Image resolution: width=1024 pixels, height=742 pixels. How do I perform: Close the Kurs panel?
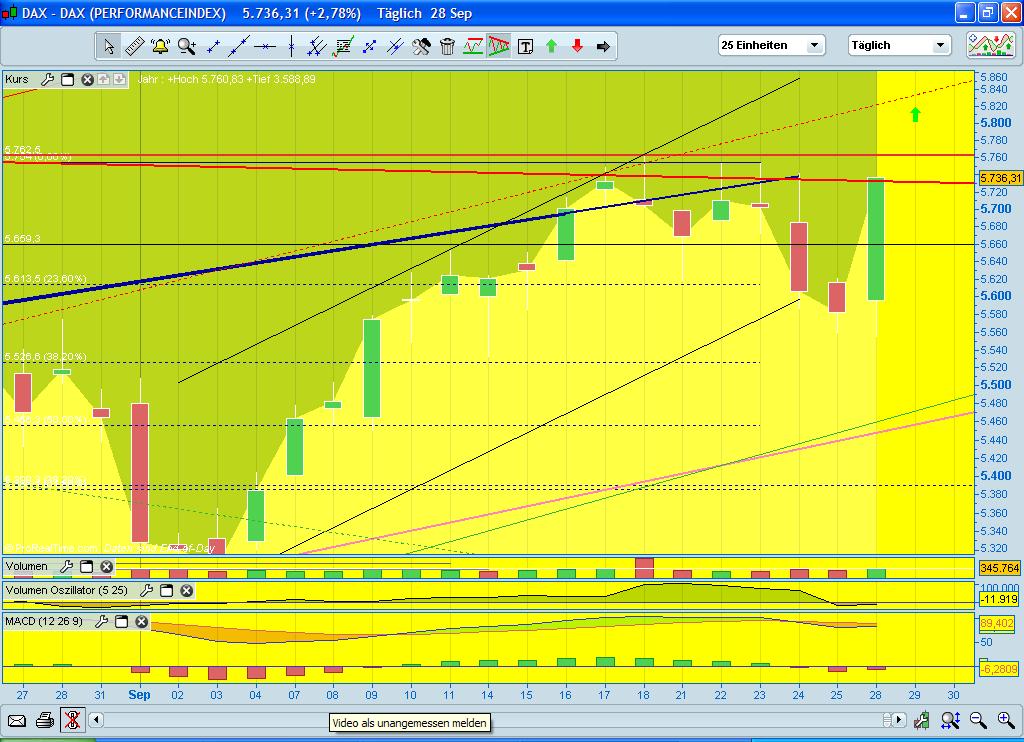[x=87, y=80]
